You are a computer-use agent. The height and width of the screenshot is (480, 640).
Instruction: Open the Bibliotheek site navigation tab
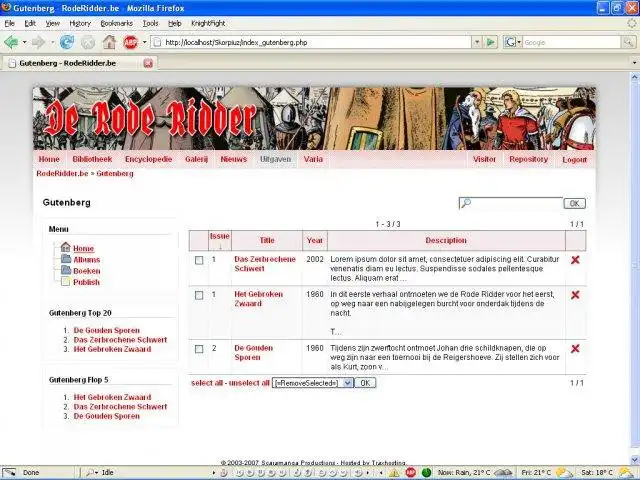click(92, 159)
